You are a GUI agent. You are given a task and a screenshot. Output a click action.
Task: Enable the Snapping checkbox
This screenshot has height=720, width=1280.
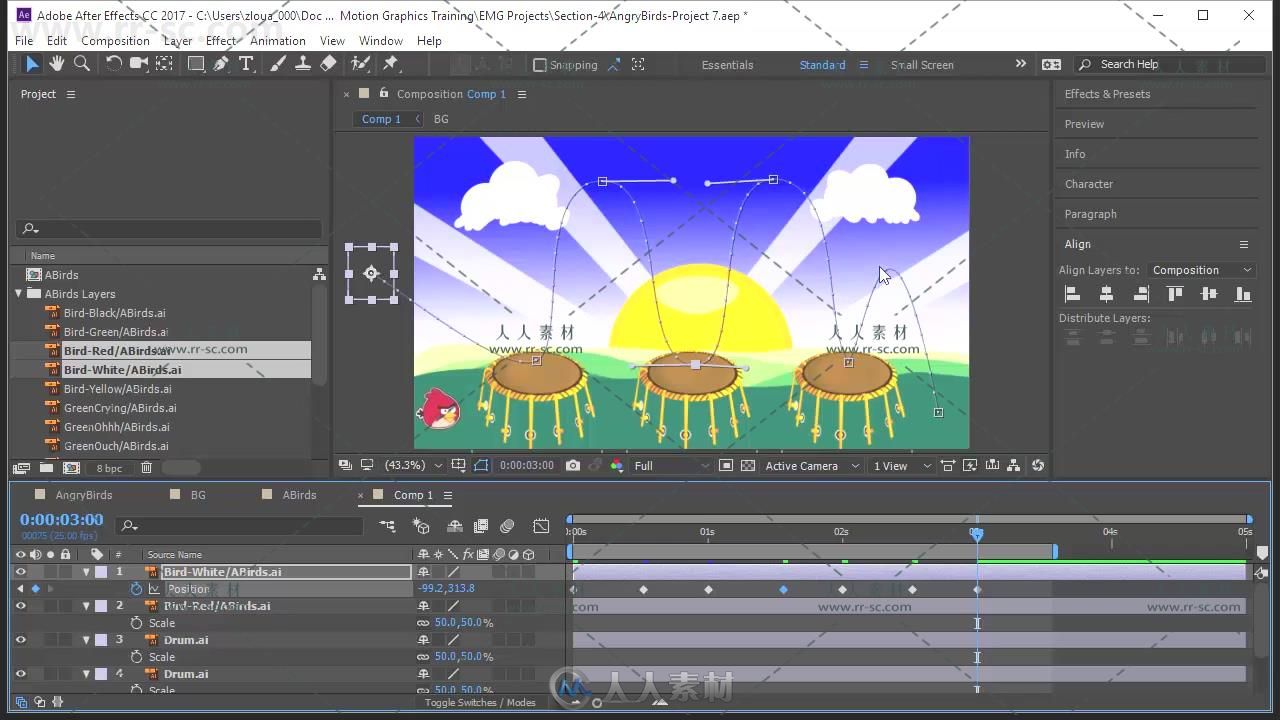point(540,65)
